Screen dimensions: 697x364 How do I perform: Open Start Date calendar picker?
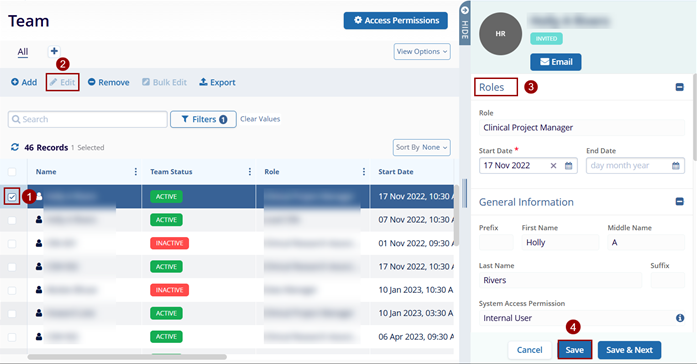tap(569, 166)
